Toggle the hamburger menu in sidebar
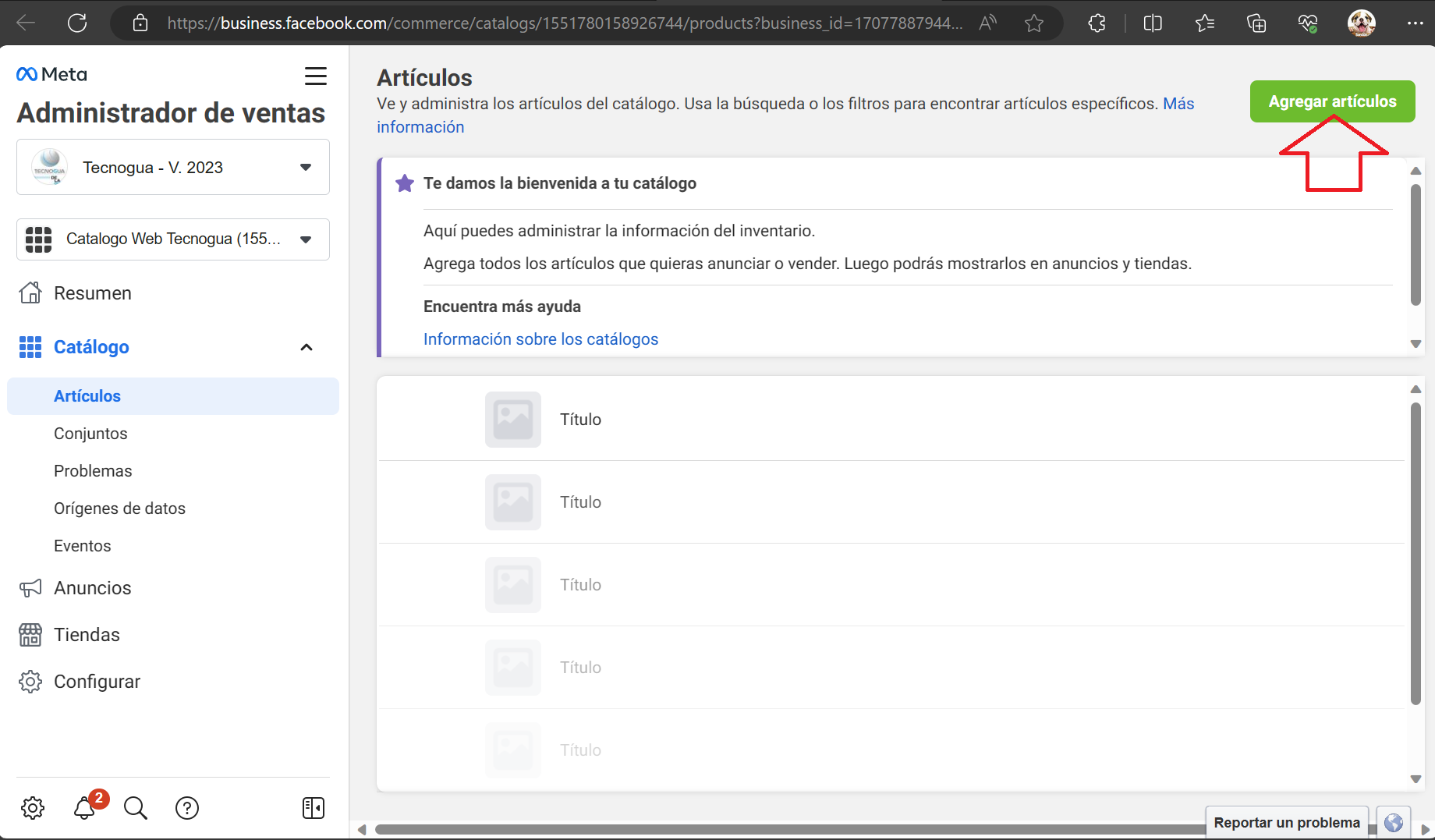The height and width of the screenshot is (840, 1435). (x=316, y=76)
